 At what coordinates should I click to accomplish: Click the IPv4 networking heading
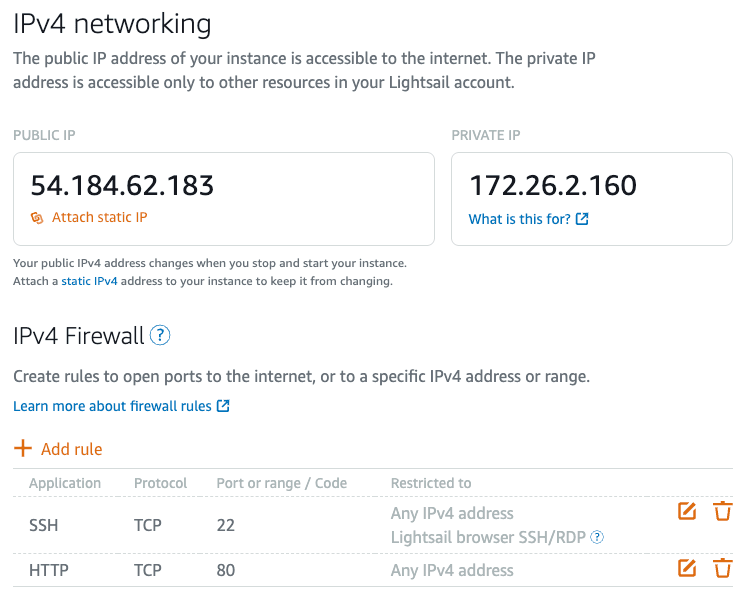point(112,23)
